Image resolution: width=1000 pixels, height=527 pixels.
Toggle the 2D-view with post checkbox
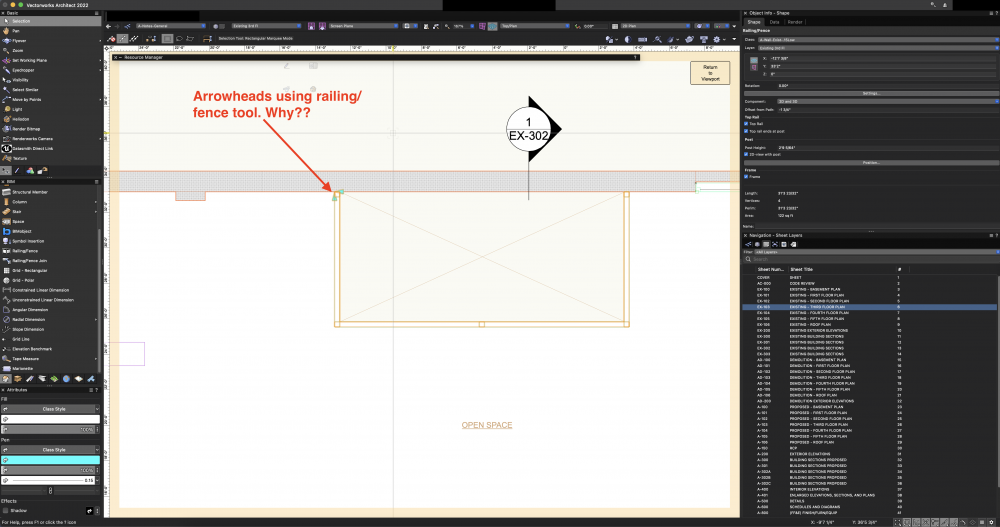point(747,155)
